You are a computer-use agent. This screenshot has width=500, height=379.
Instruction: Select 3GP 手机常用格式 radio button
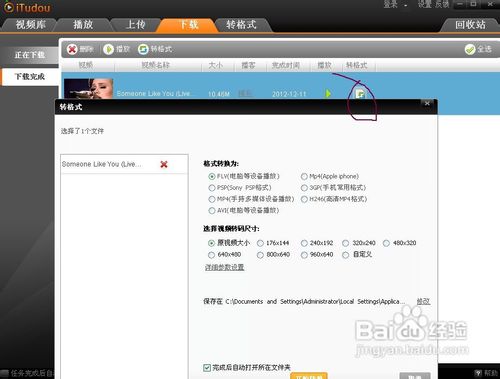click(x=304, y=188)
